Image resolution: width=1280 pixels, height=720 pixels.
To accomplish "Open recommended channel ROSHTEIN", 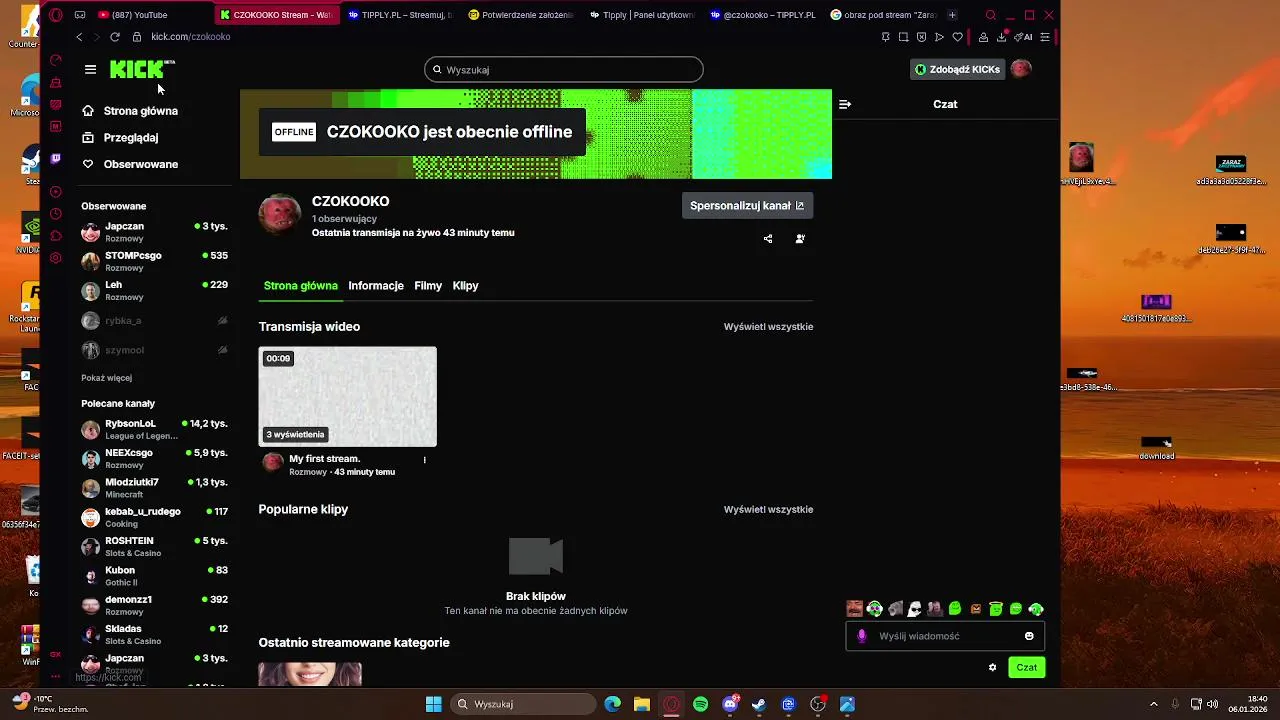I will (x=154, y=546).
